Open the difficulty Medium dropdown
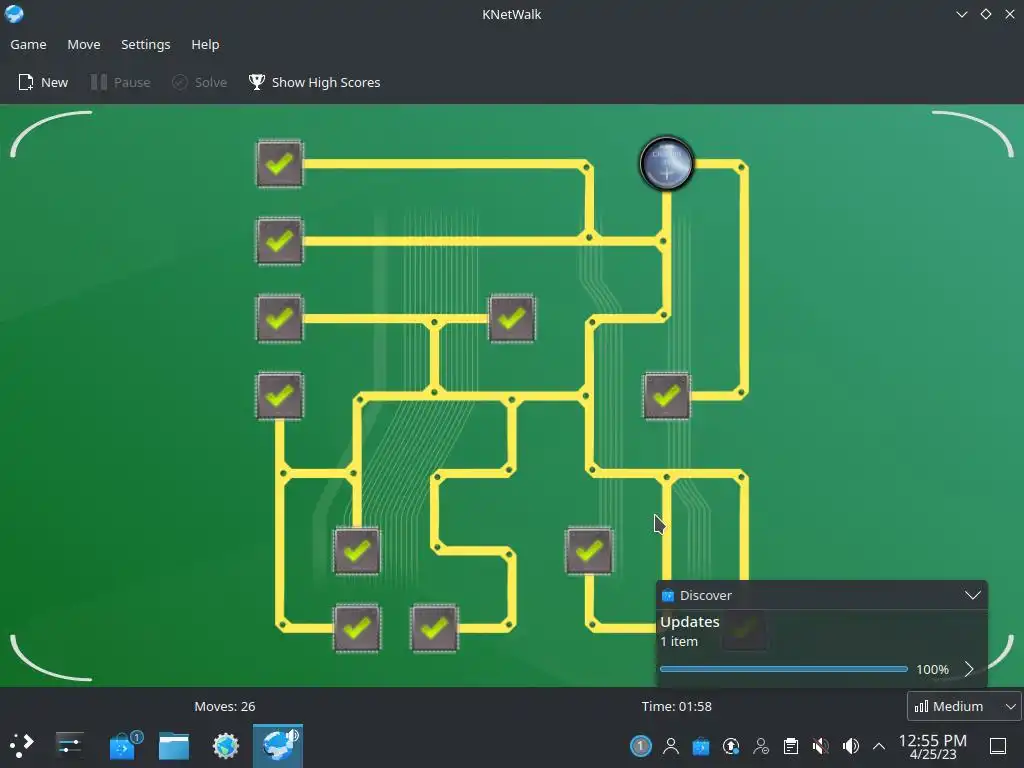1024x768 pixels. click(965, 706)
